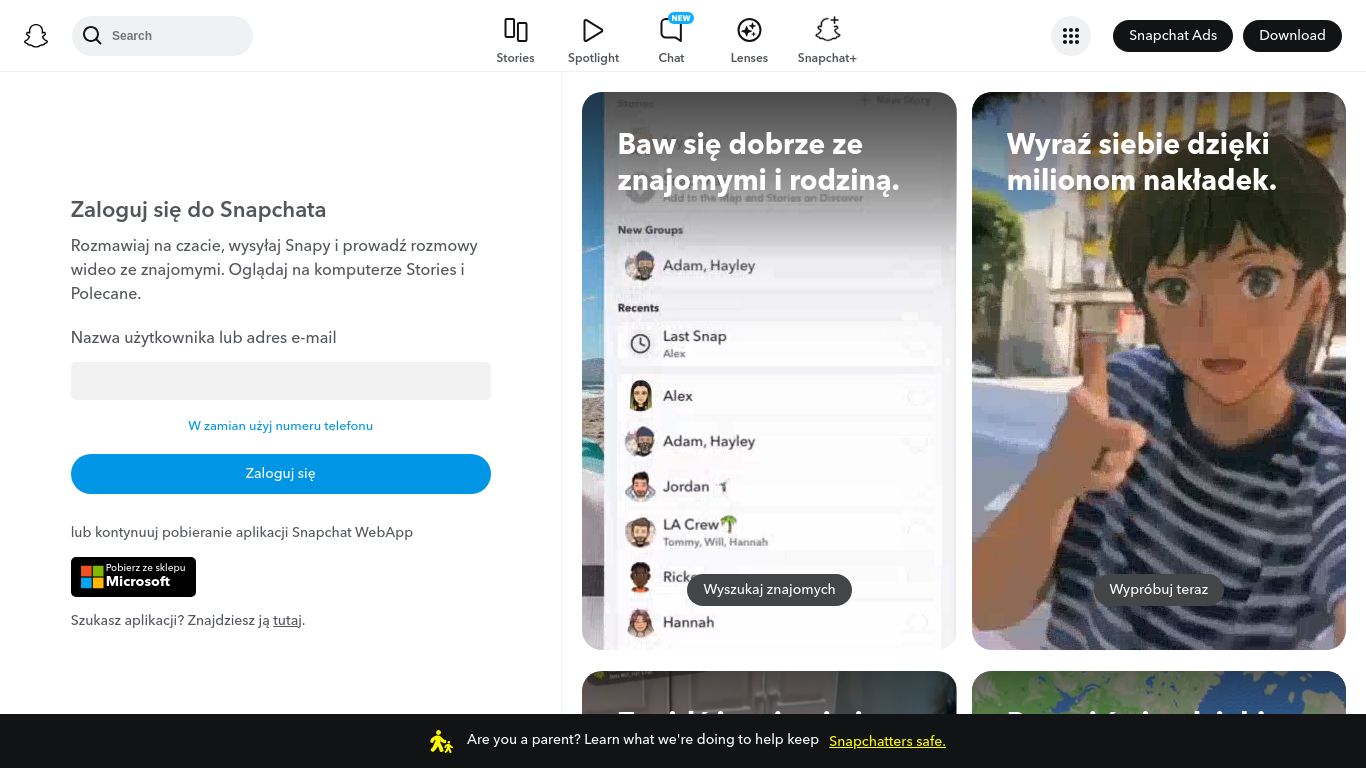Open the friends and family card
Screen dimensions: 1366x768
[x=769, y=371]
